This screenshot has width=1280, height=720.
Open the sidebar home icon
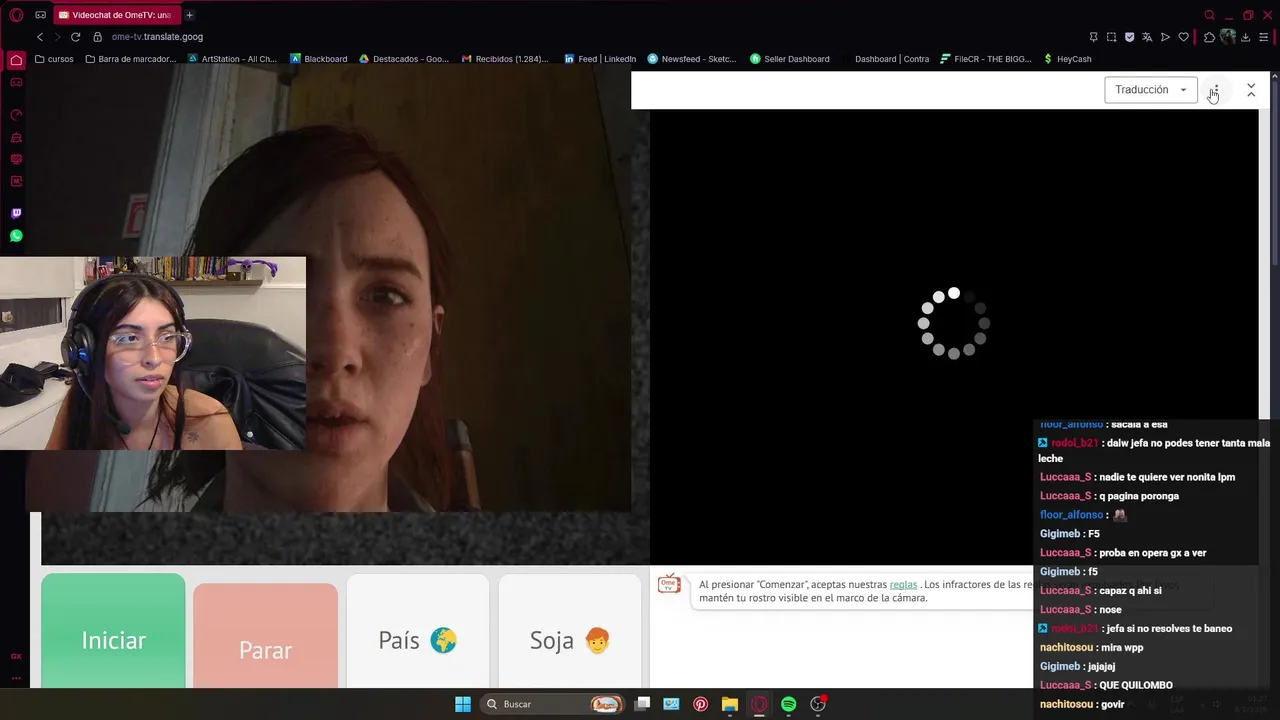coord(16,60)
